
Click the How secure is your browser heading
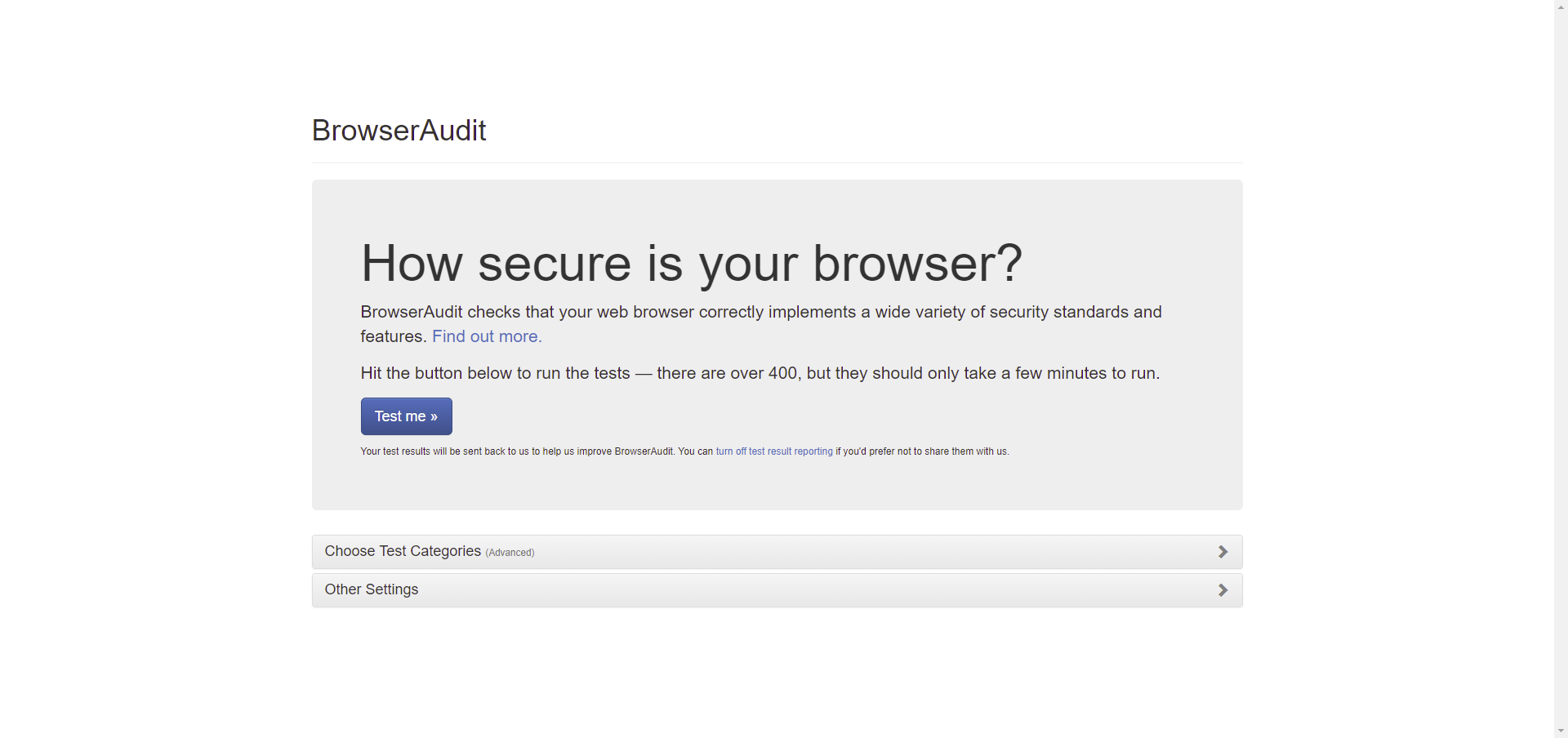pos(691,264)
